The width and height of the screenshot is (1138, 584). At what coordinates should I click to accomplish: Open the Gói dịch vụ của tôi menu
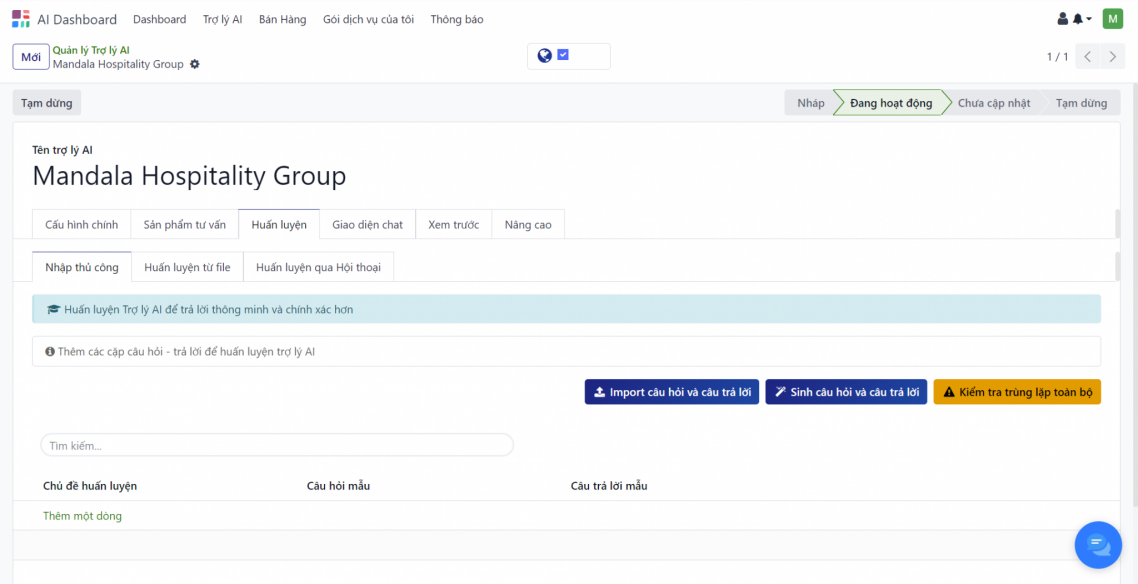(x=368, y=19)
